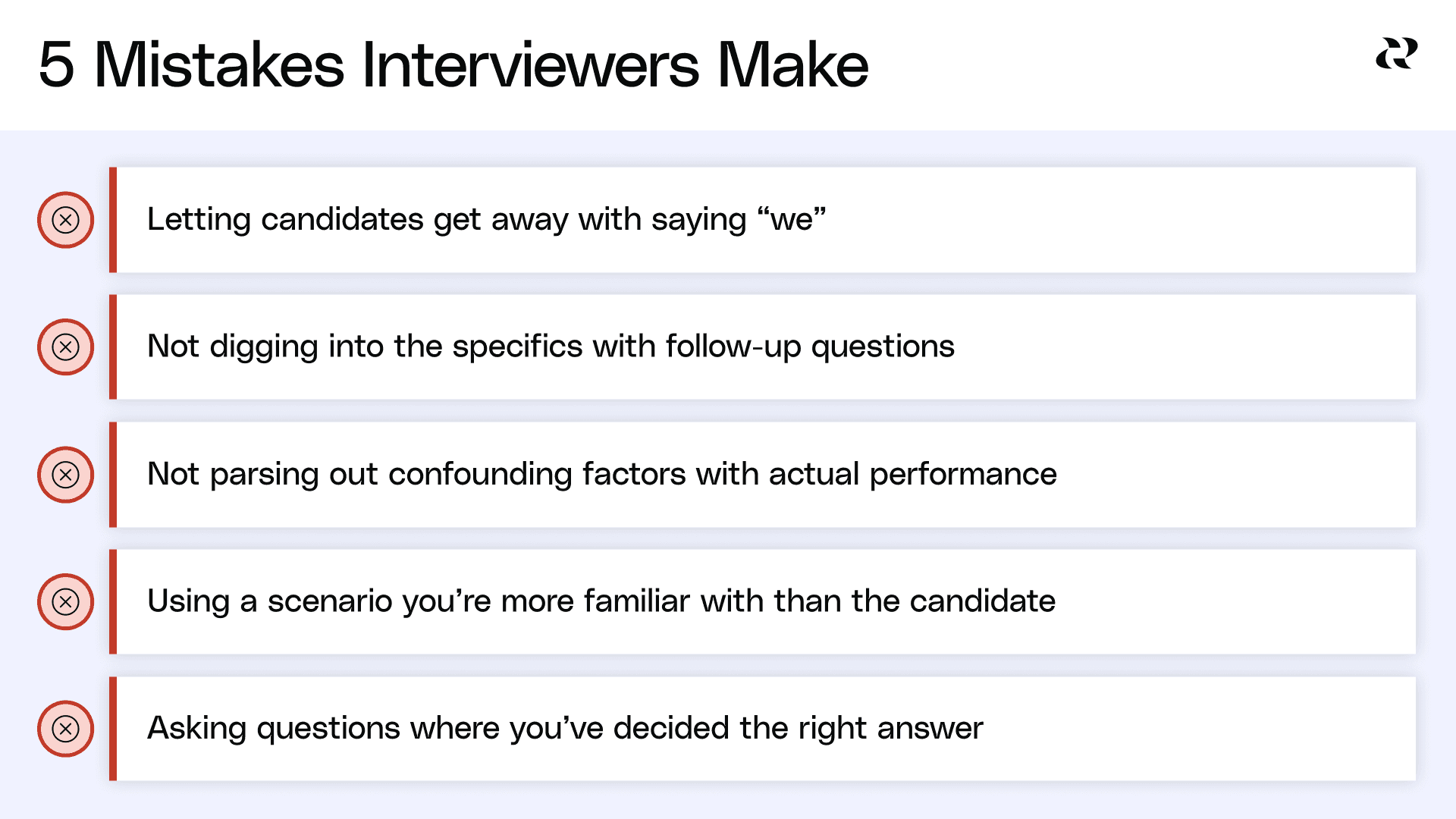Image resolution: width=1456 pixels, height=819 pixels.
Task: Click the logo icon in top-right corner
Action: (1397, 53)
